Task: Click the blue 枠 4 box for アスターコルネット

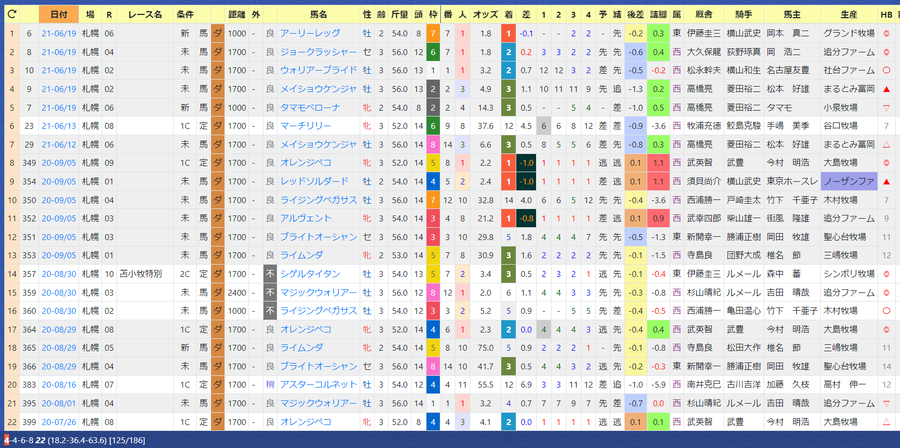Action: 433,385
